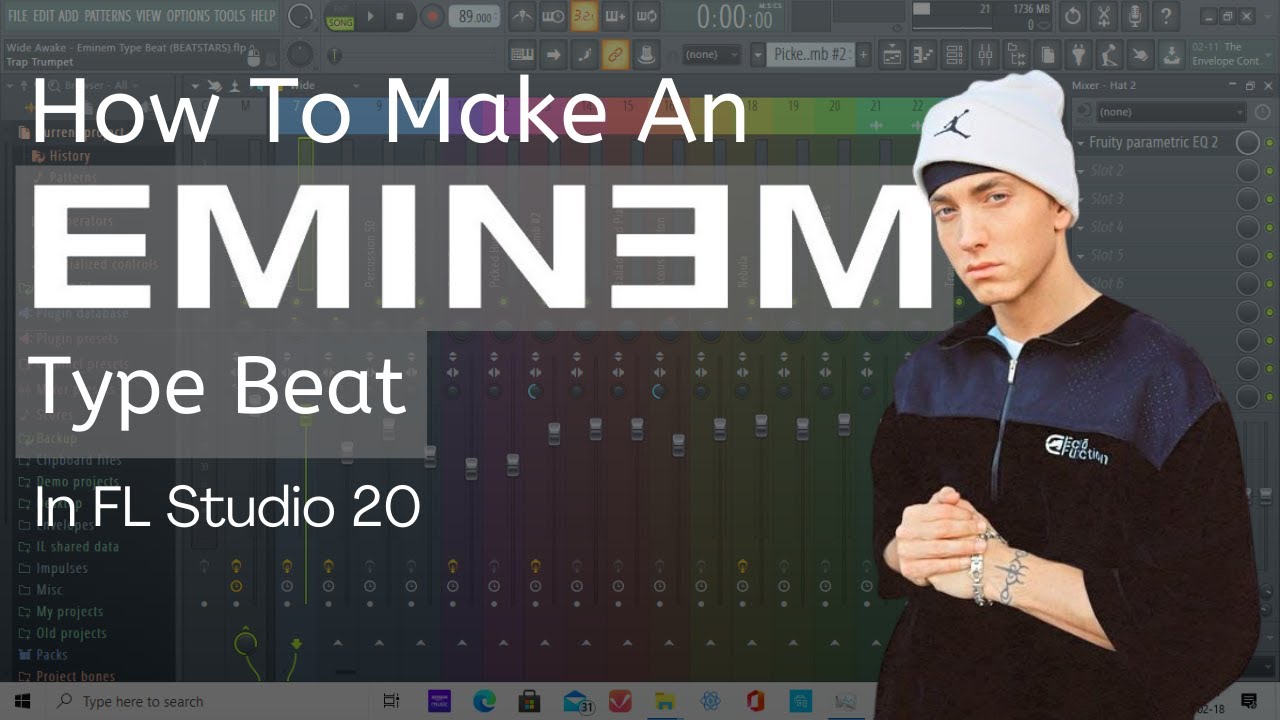Click the Play button

click(x=371, y=16)
